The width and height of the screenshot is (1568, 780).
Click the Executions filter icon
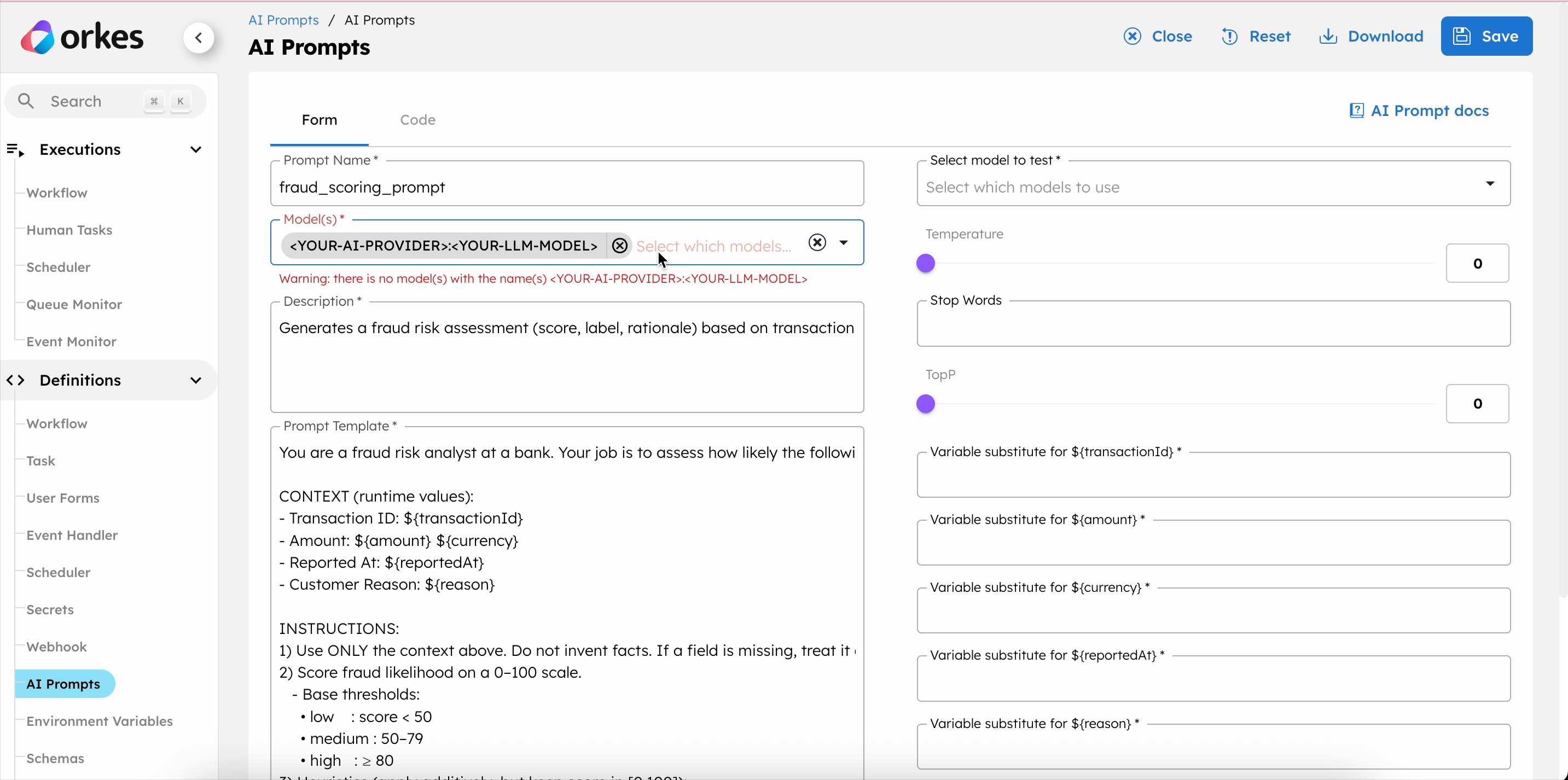(16, 150)
